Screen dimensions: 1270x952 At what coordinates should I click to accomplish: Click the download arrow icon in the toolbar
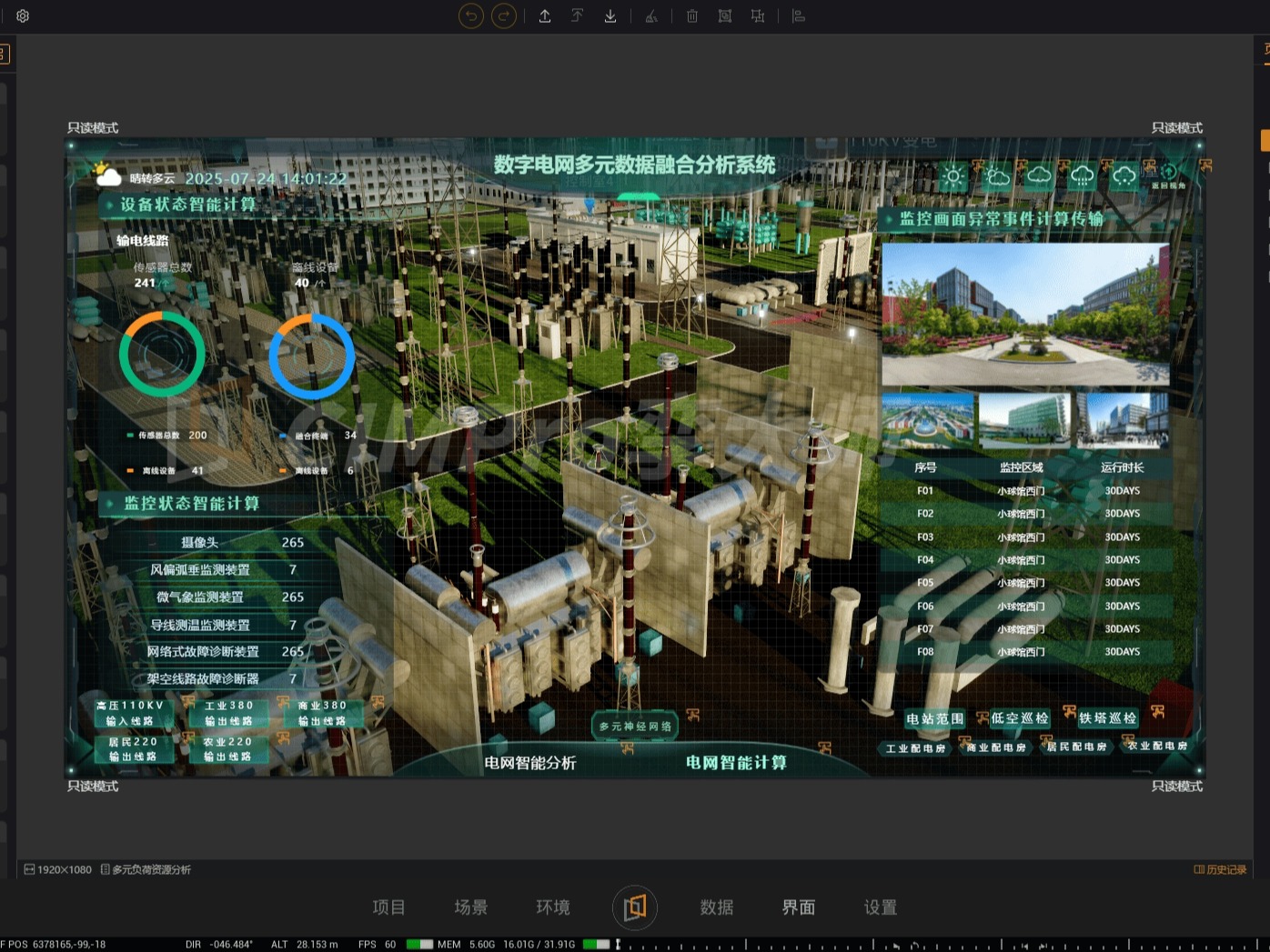coord(610,15)
